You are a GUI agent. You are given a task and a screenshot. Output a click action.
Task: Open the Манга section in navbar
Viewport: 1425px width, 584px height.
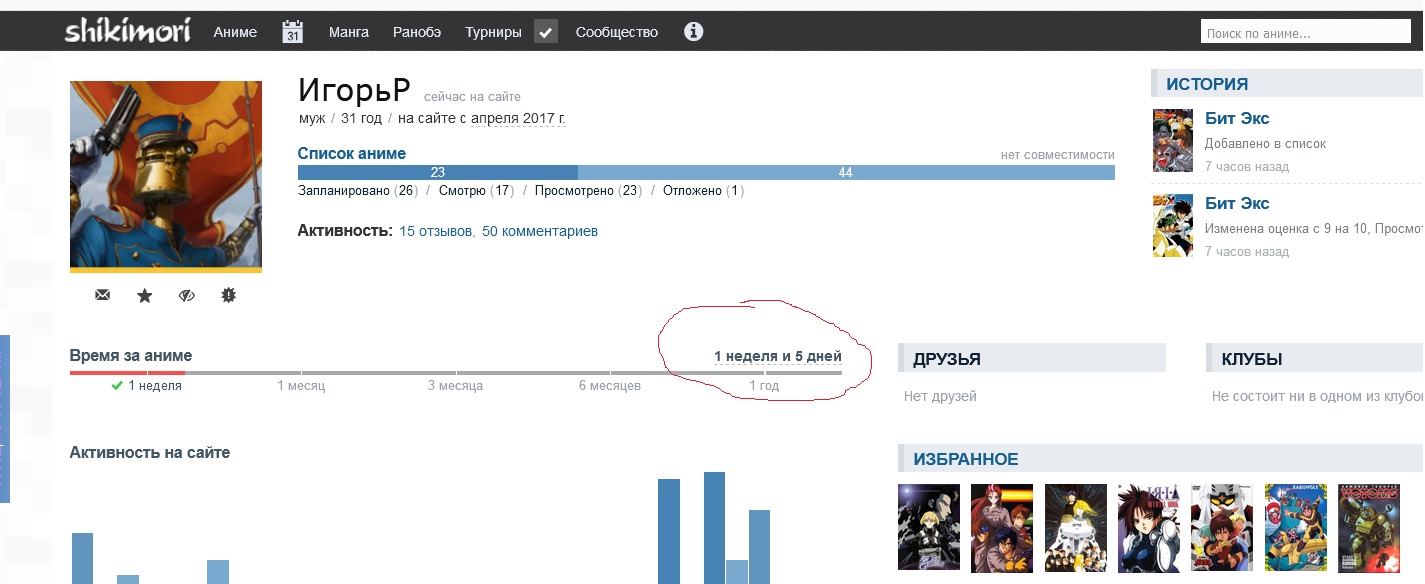click(x=349, y=32)
